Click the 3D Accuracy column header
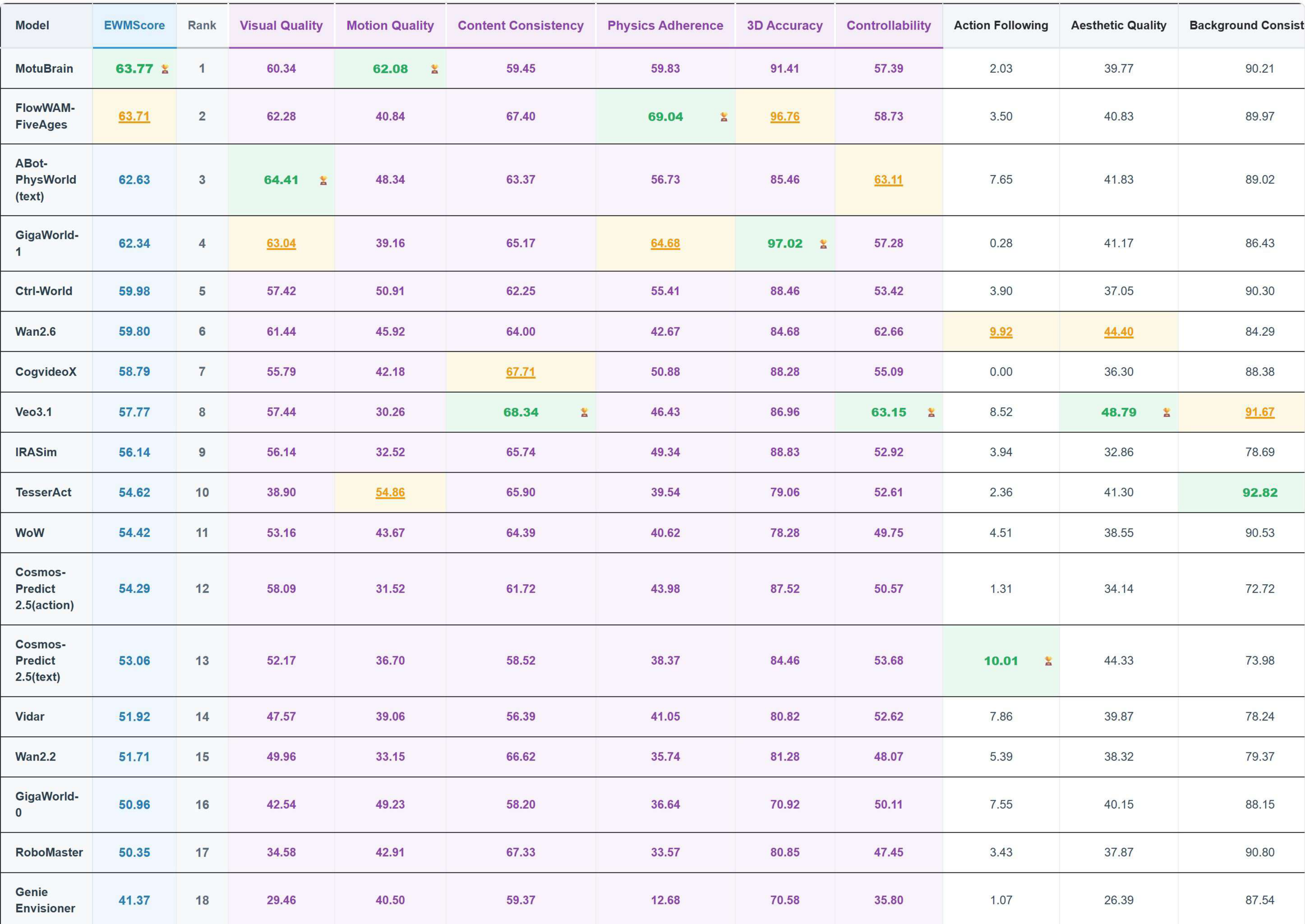This screenshot has height=924, width=1305. click(x=785, y=26)
